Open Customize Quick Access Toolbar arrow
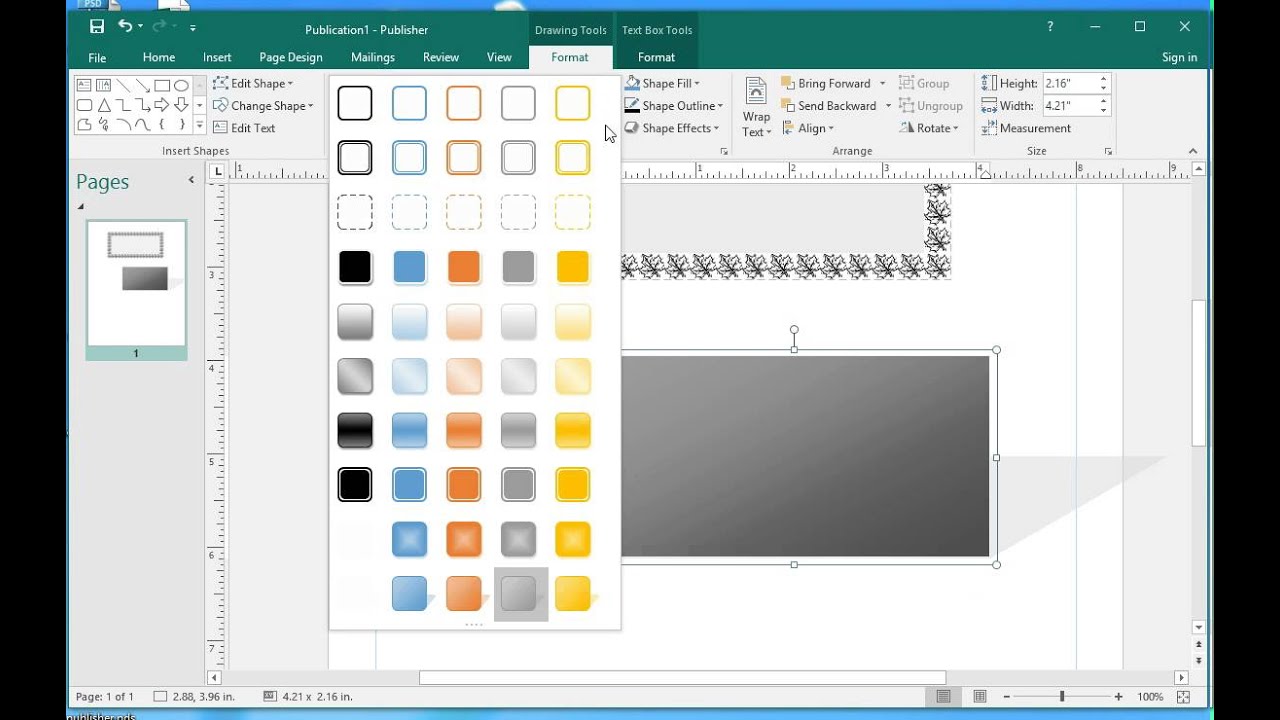Screen dimensions: 1280x720 click(x=193, y=28)
